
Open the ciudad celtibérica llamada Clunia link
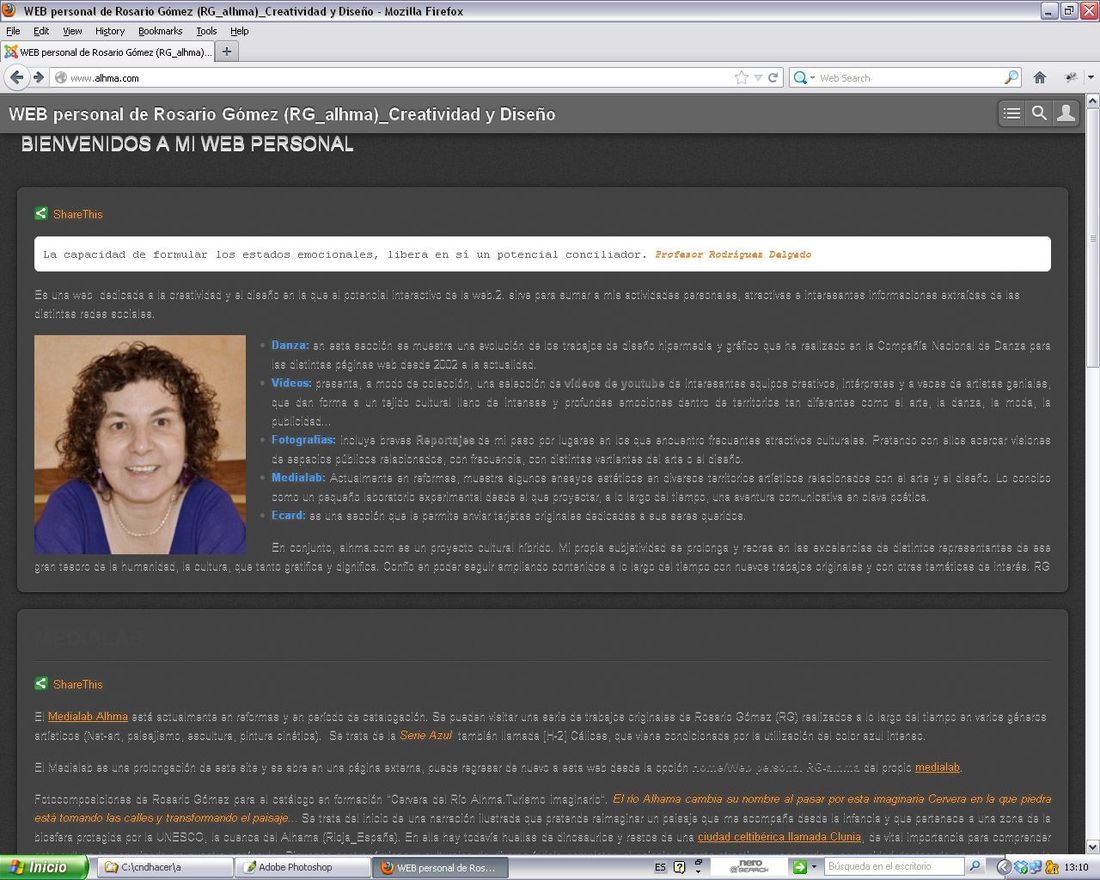pos(779,836)
